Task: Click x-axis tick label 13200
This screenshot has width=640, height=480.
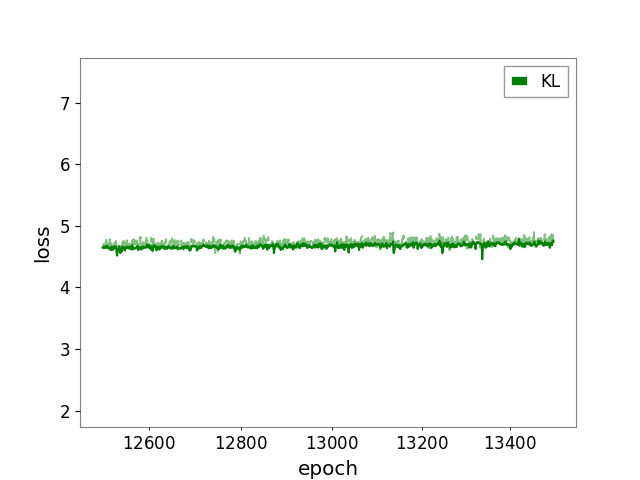Action: (x=422, y=443)
